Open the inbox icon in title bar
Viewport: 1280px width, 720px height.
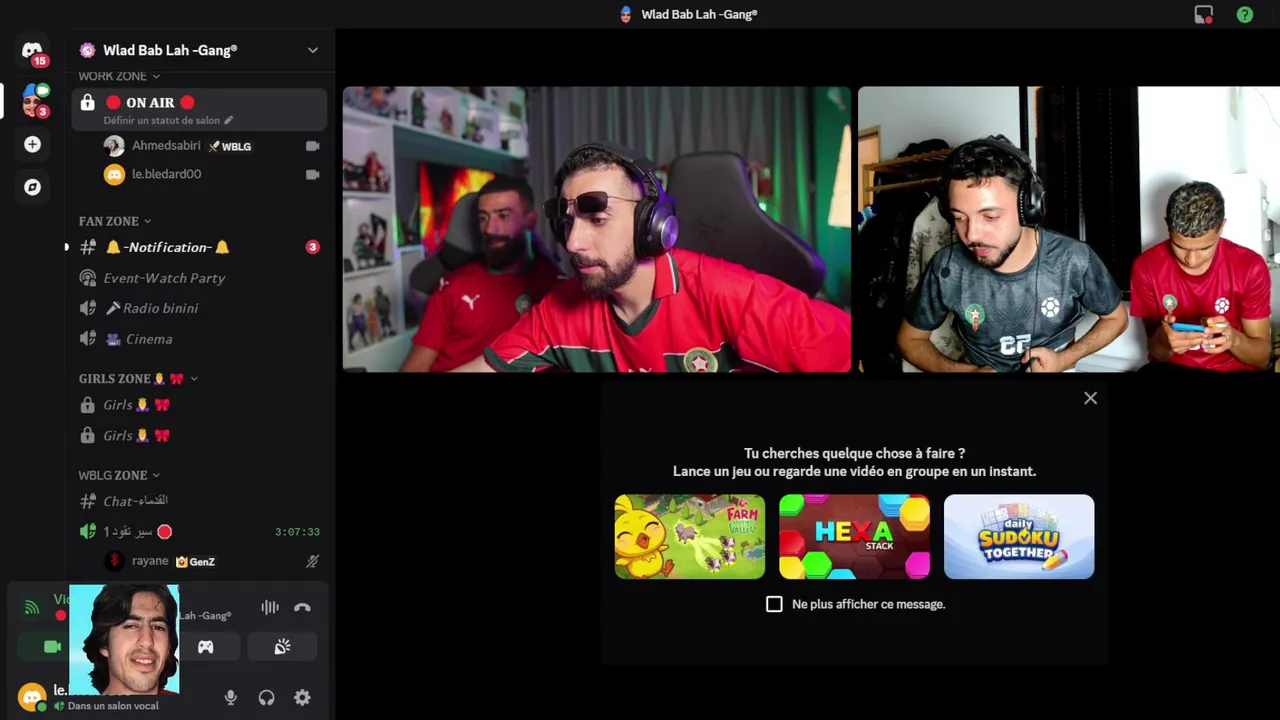pos(1204,14)
